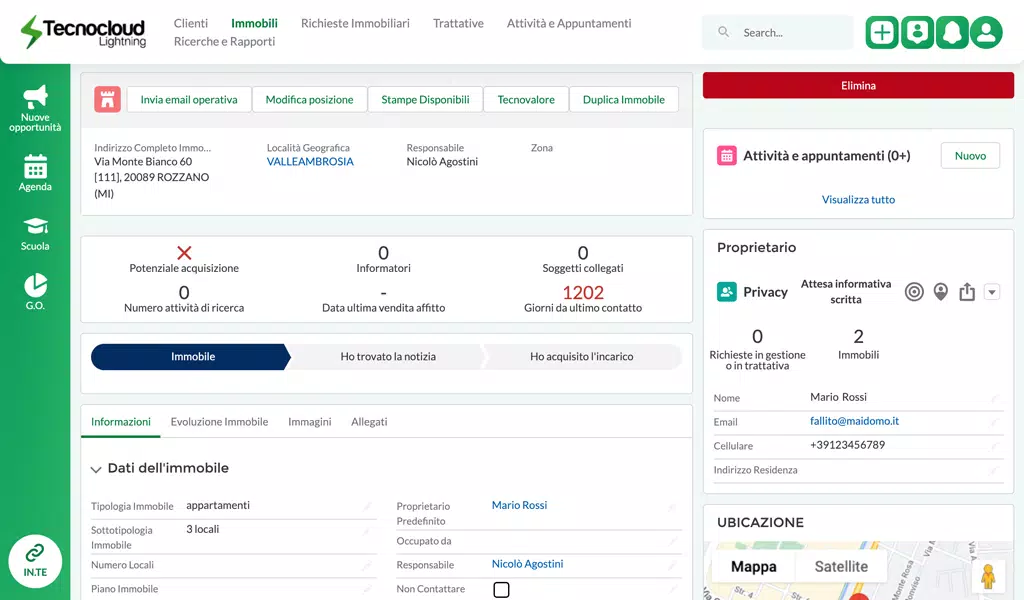
Task: Open the Clienti menu
Action: [191, 24]
